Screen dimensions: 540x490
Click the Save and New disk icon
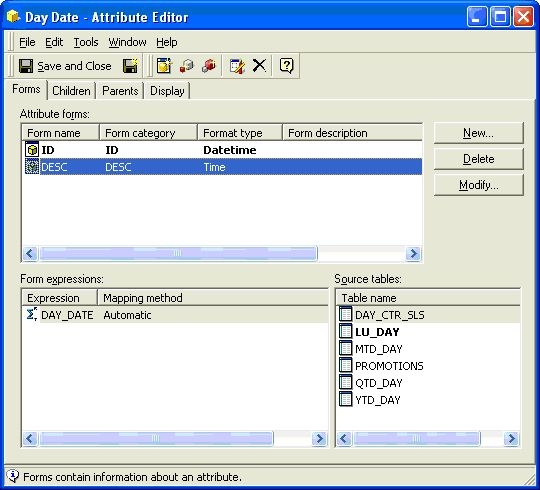point(131,66)
